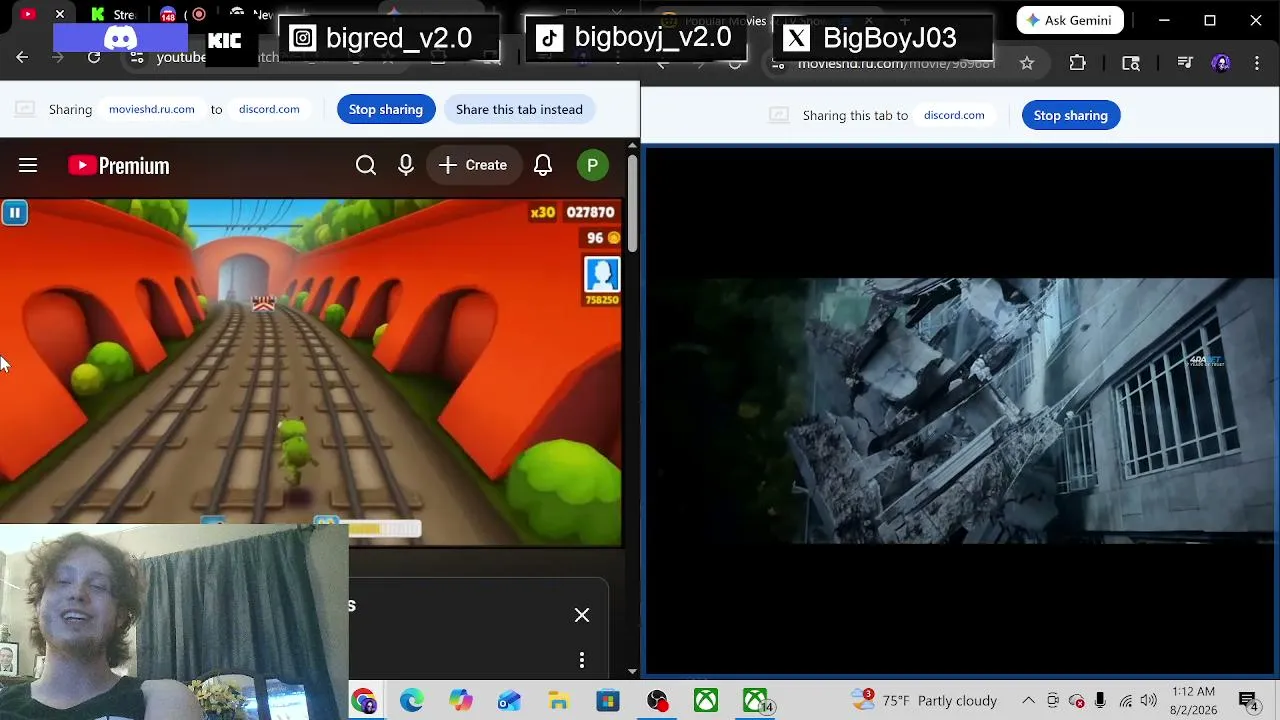Close the panel below the video
Viewport: 1280px width, 720px height.
[582, 615]
